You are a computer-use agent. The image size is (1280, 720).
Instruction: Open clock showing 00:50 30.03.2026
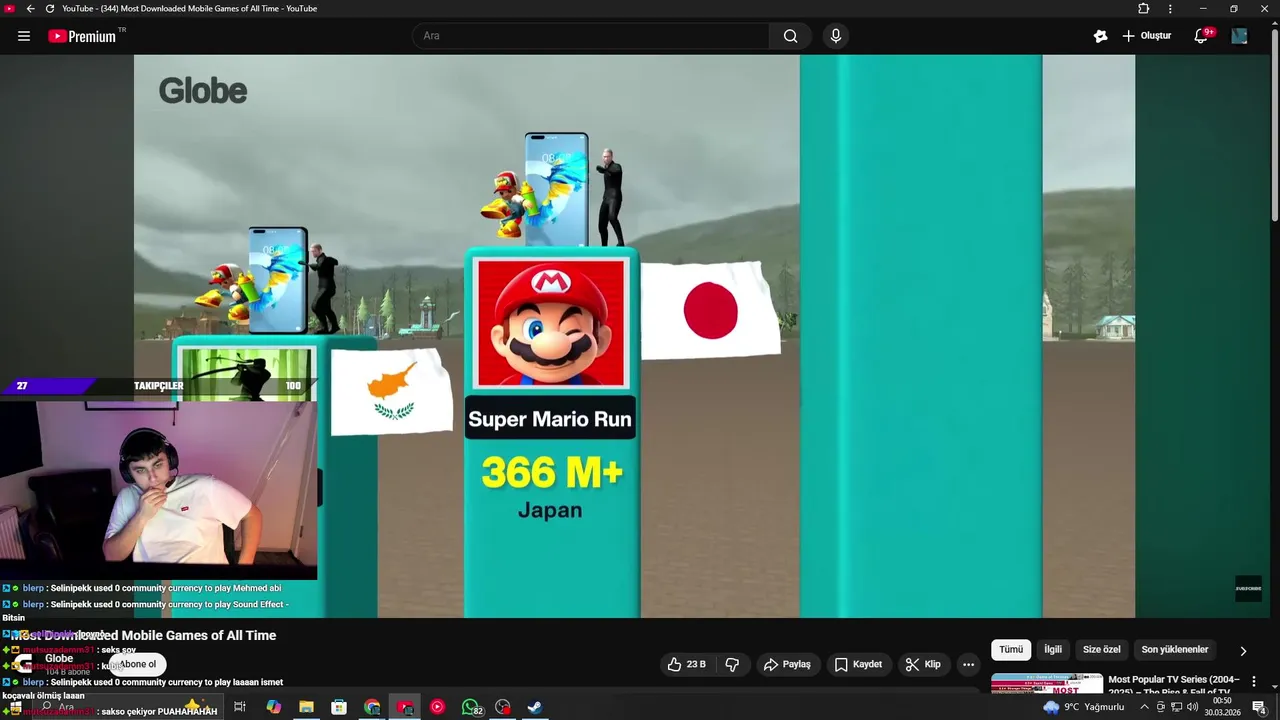tap(1222, 707)
